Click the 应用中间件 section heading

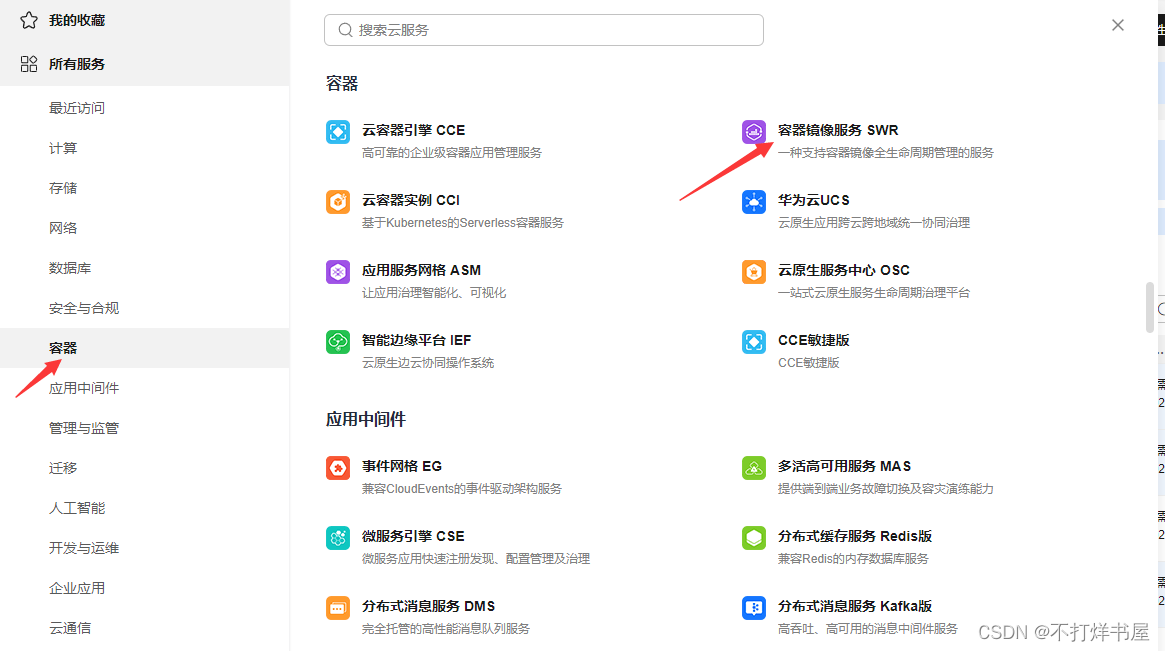pos(366,419)
